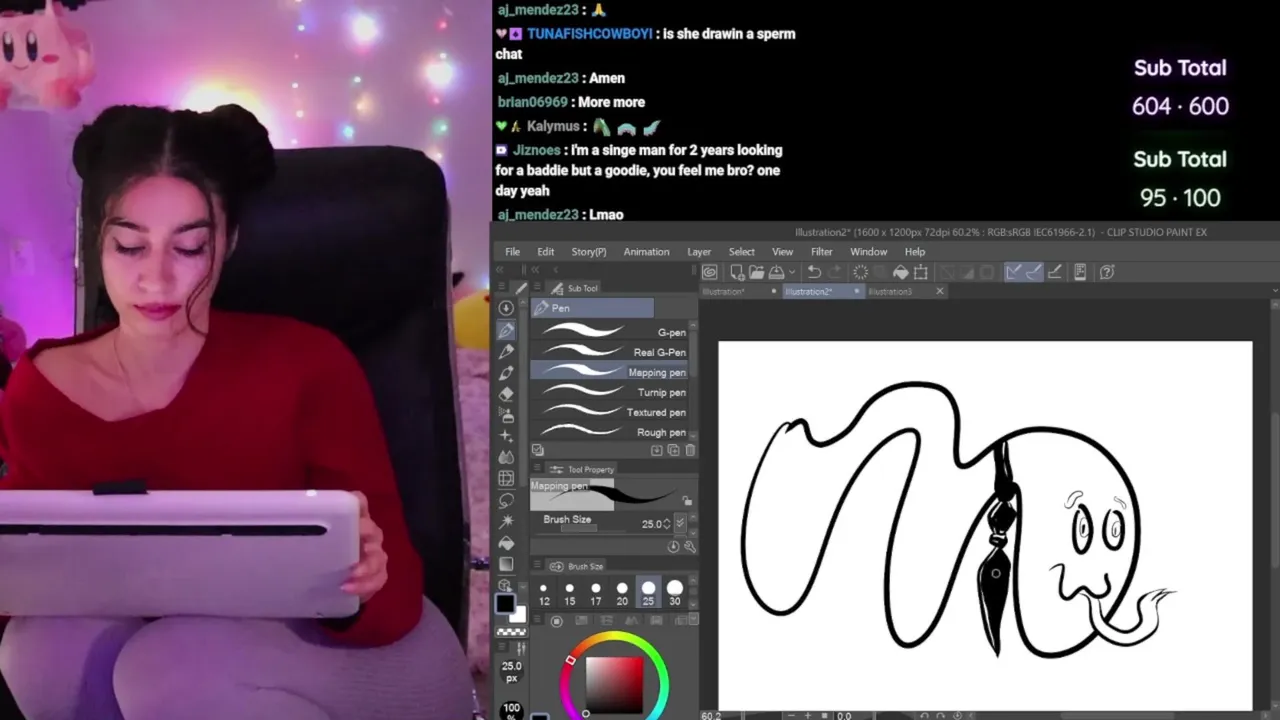Viewport: 1280px width, 720px height.
Task: Choose the G-pen sub tool
Action: (x=609, y=332)
